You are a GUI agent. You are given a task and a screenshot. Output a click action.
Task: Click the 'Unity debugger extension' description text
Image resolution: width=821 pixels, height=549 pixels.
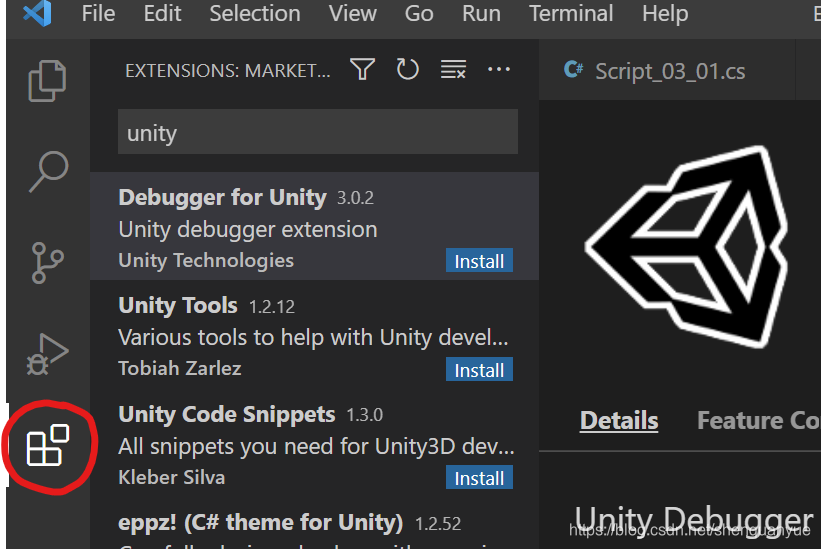248,229
